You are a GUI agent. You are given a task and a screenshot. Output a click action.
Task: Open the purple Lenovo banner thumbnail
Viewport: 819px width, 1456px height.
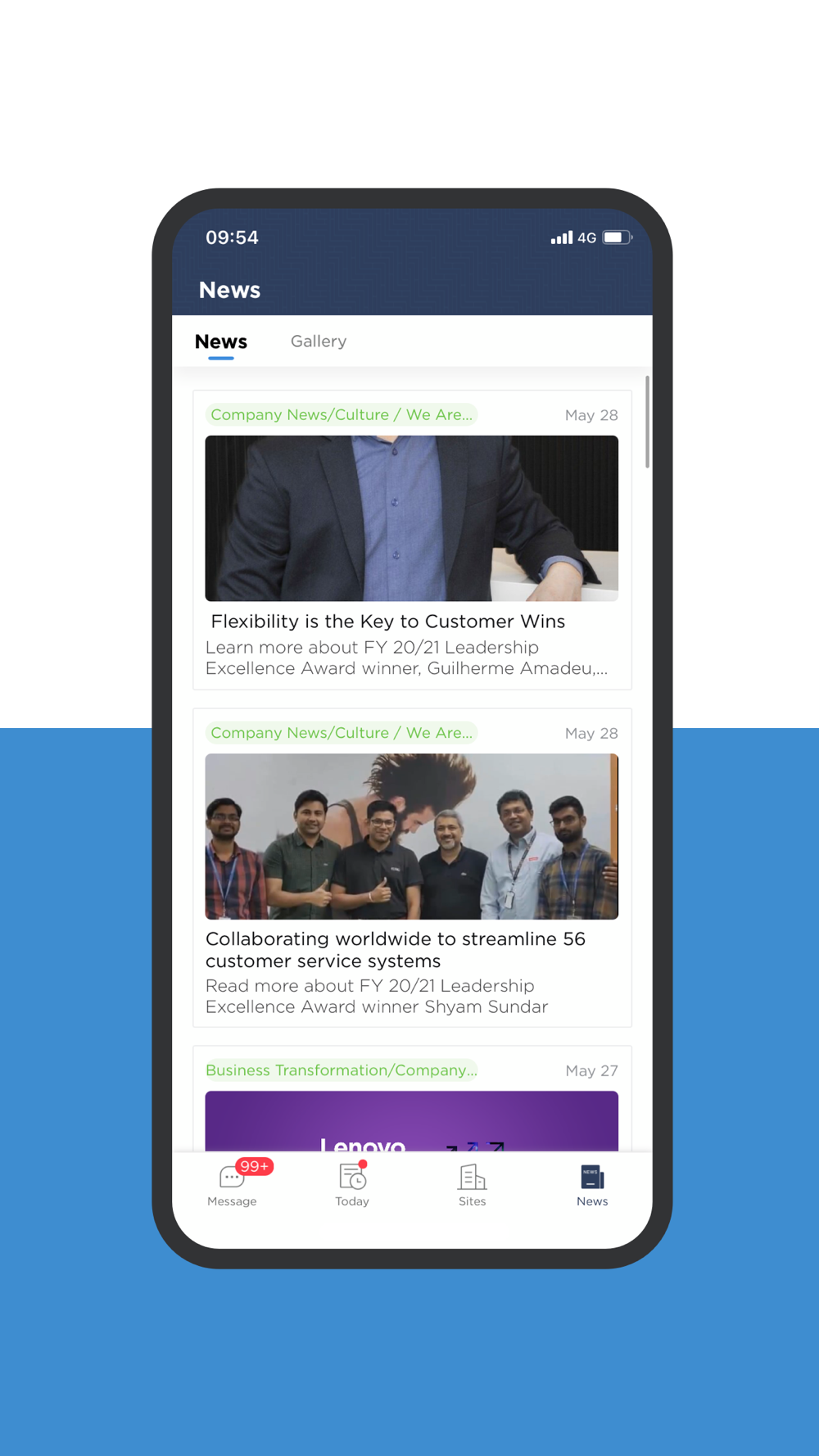[412, 1121]
